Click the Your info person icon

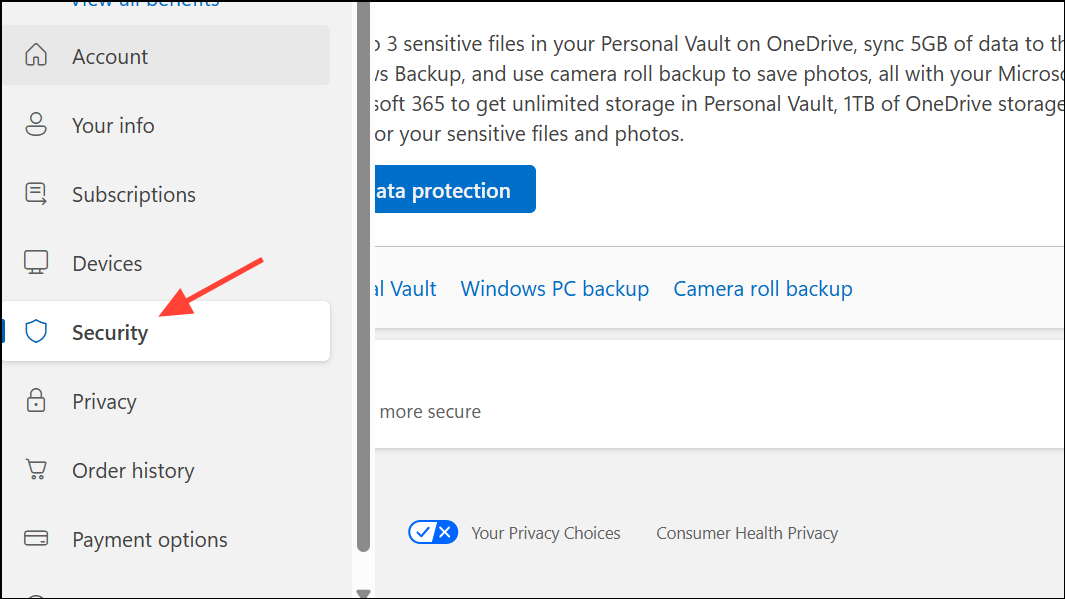(36, 125)
